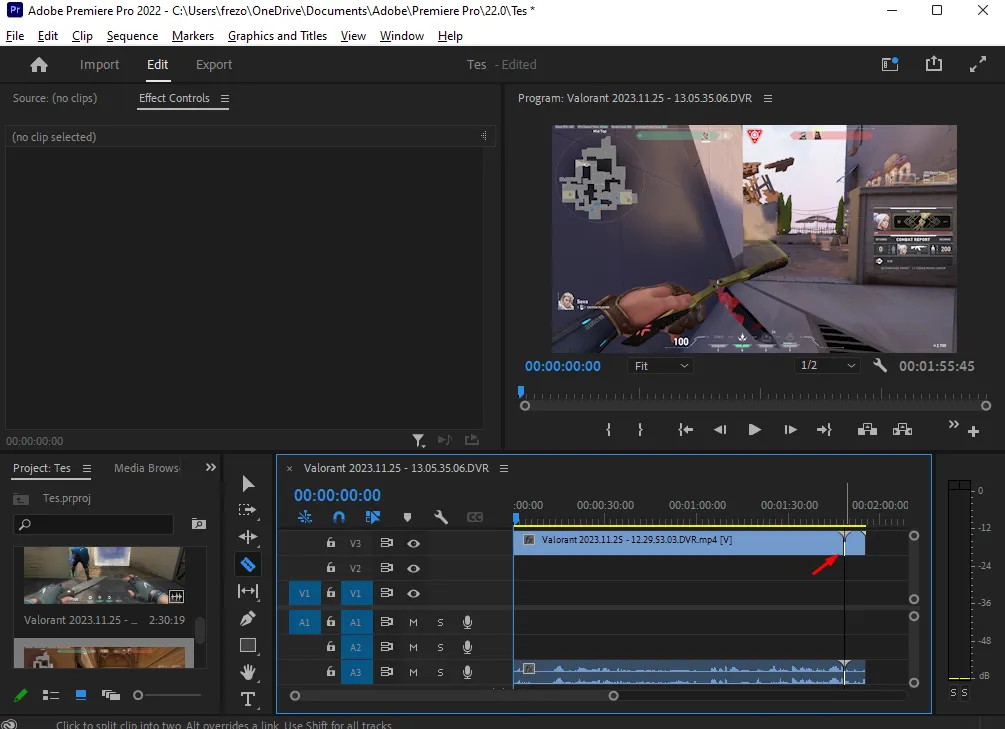Go to the Home screen icon

click(x=39, y=65)
